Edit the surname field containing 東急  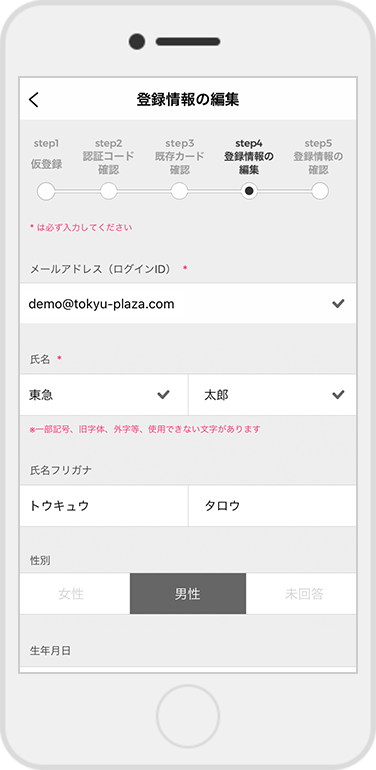(104, 395)
